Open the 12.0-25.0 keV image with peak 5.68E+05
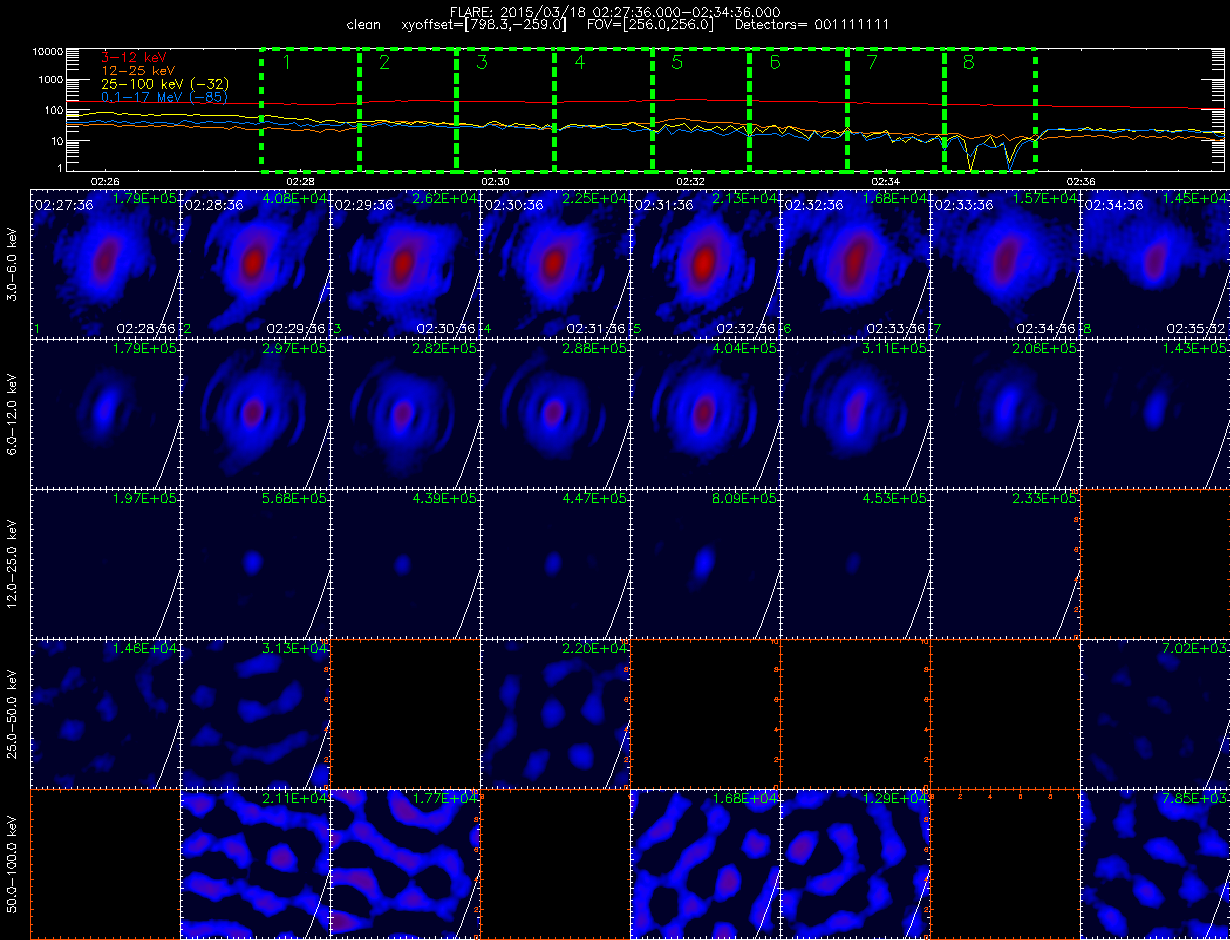This screenshot has width=1230, height=940. coord(255,563)
